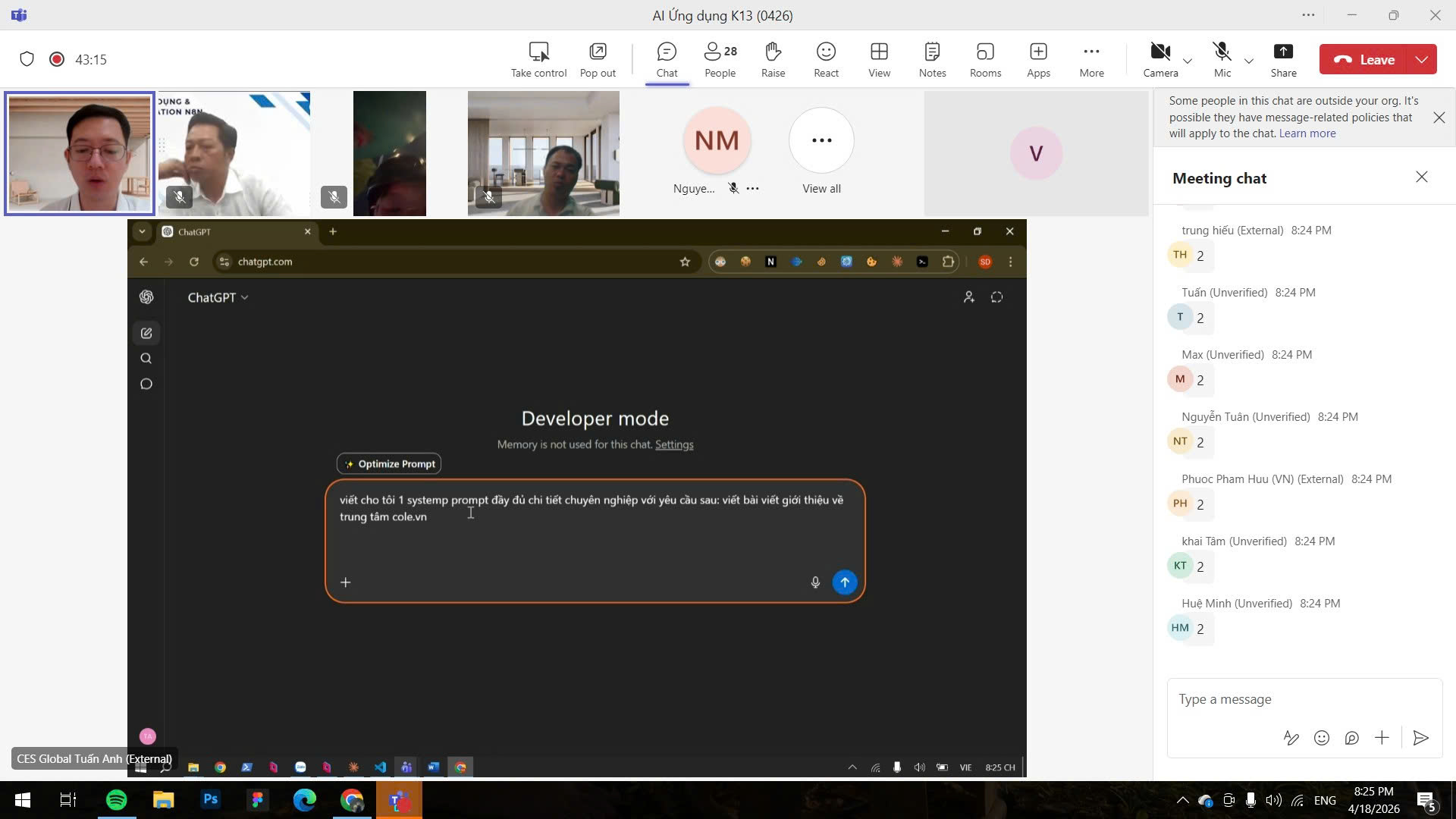Viewport: 1456px width, 819px height.
Task: Open the More actions menu
Action: click(1091, 59)
